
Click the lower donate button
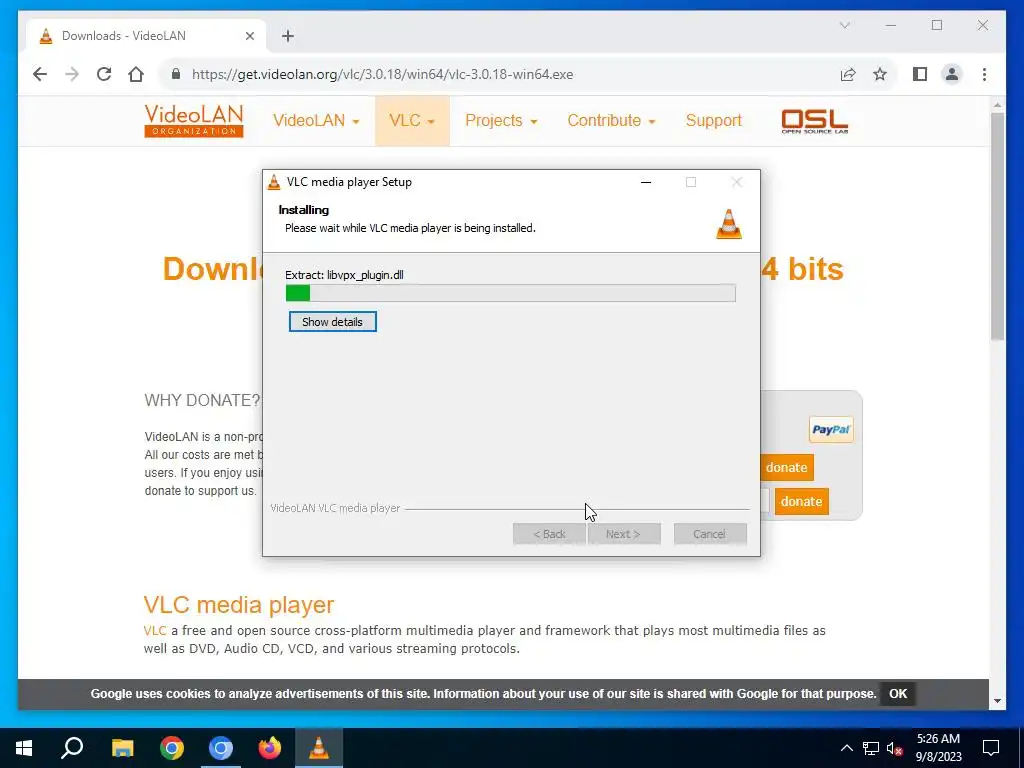pyautogui.click(x=801, y=502)
